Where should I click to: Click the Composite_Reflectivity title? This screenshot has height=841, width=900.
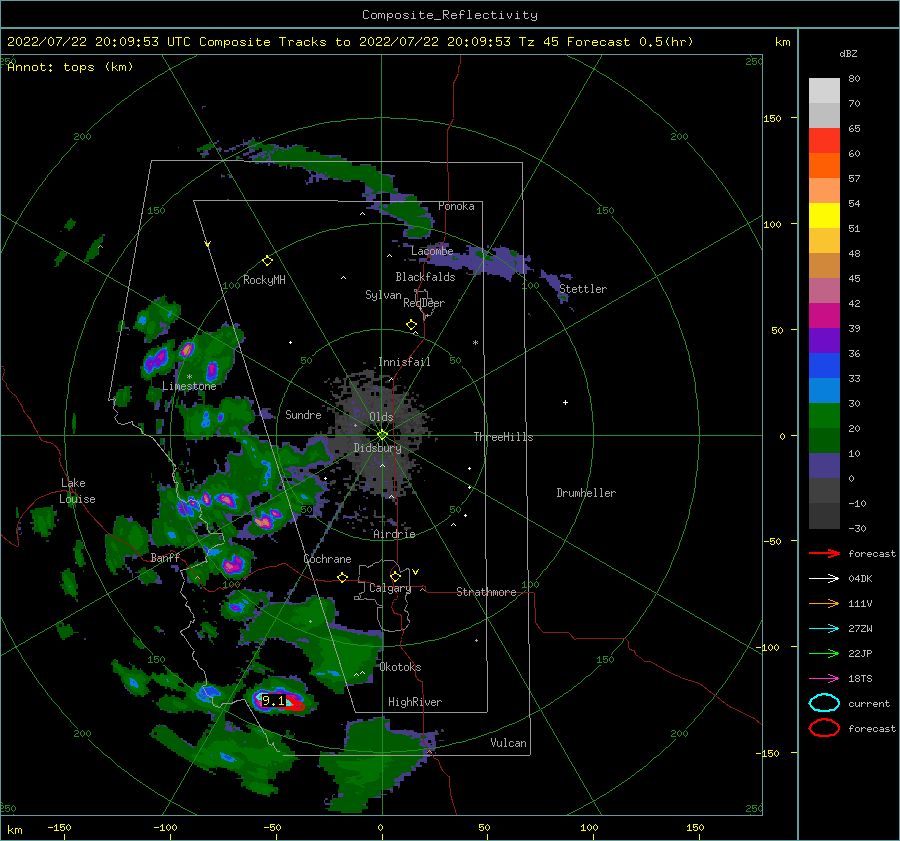click(x=449, y=15)
